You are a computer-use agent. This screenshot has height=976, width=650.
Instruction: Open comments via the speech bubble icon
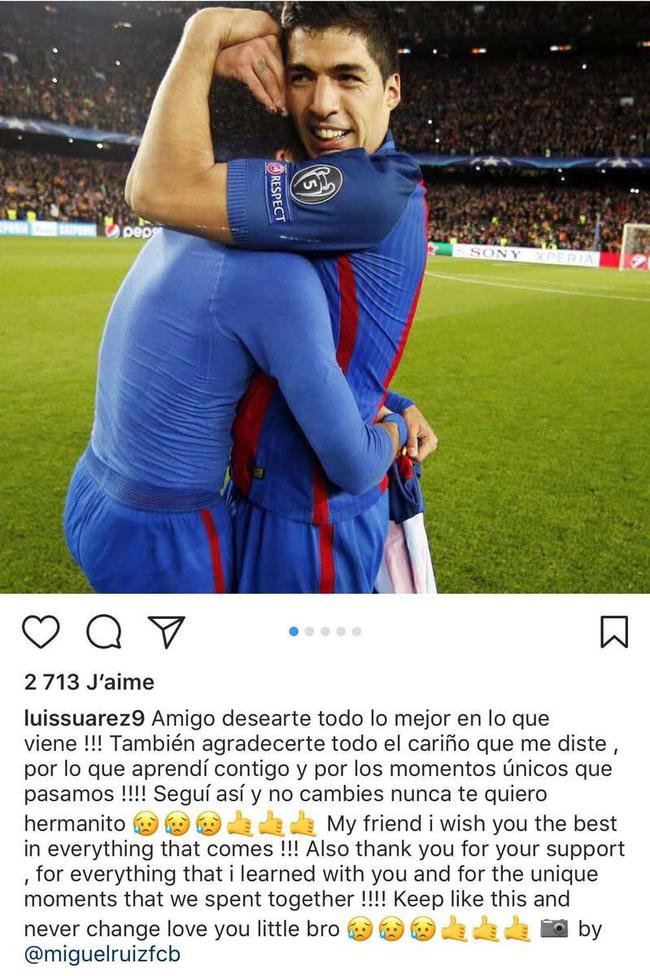coord(104,632)
